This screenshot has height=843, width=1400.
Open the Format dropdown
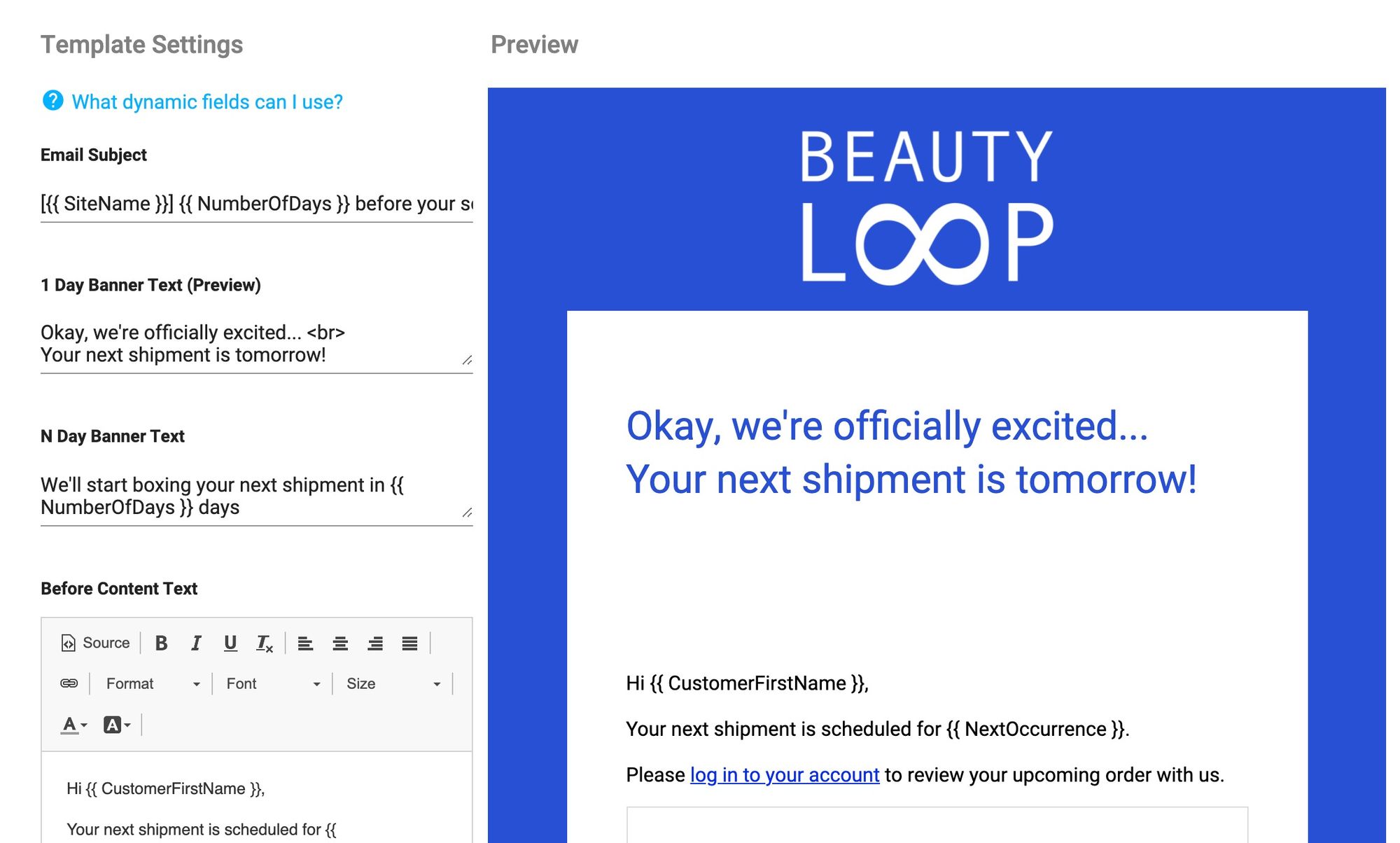pos(152,683)
